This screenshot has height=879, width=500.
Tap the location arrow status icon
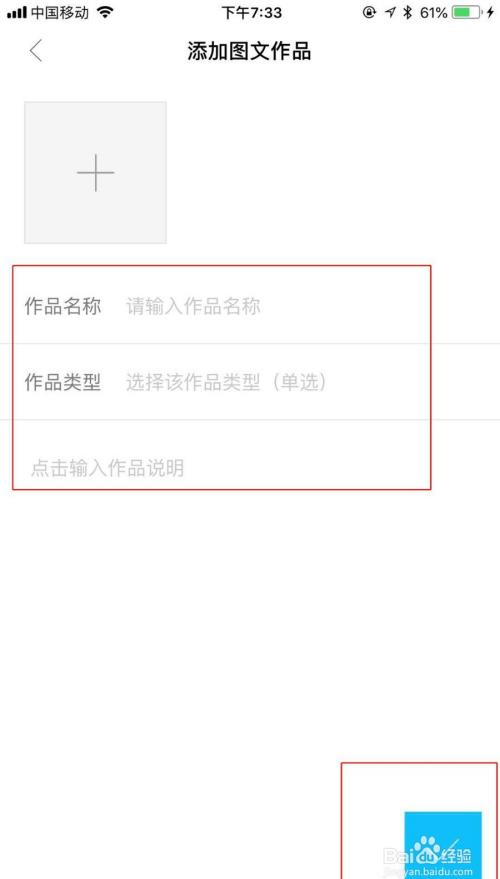(x=390, y=12)
